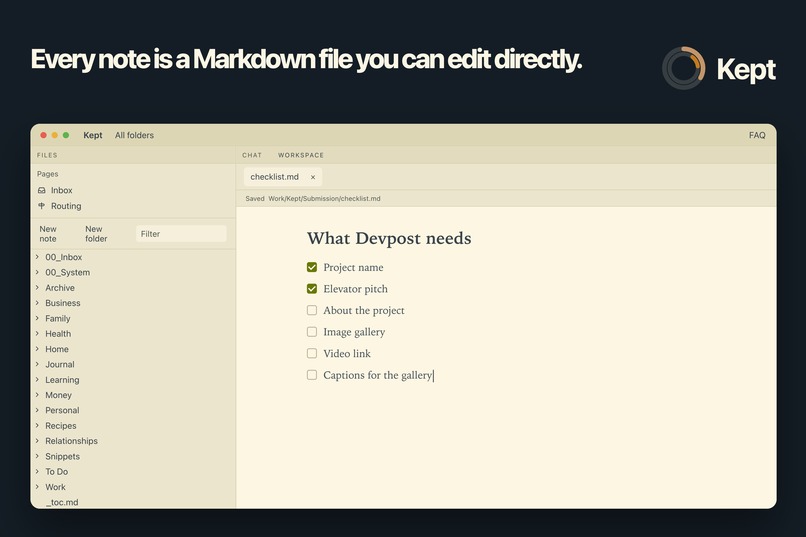Expand the Health folder chevron

pos(38,334)
